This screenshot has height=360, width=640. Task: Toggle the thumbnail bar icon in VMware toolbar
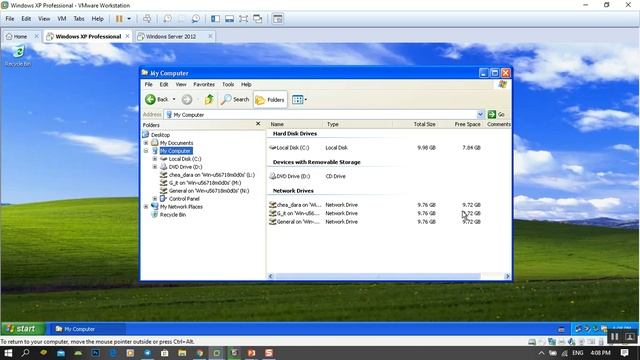229,19
